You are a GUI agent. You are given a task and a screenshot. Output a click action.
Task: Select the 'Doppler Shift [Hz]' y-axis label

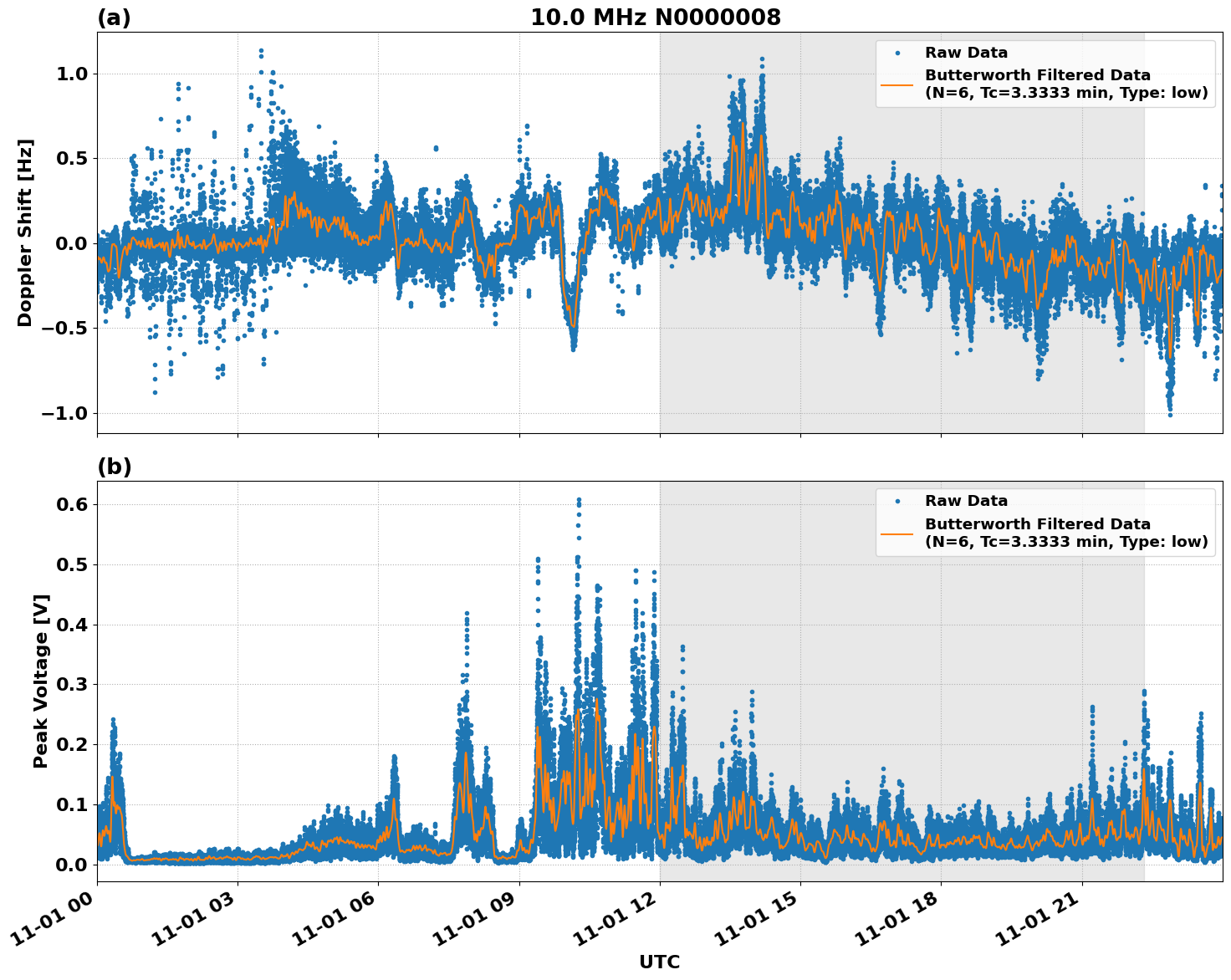tap(25, 232)
